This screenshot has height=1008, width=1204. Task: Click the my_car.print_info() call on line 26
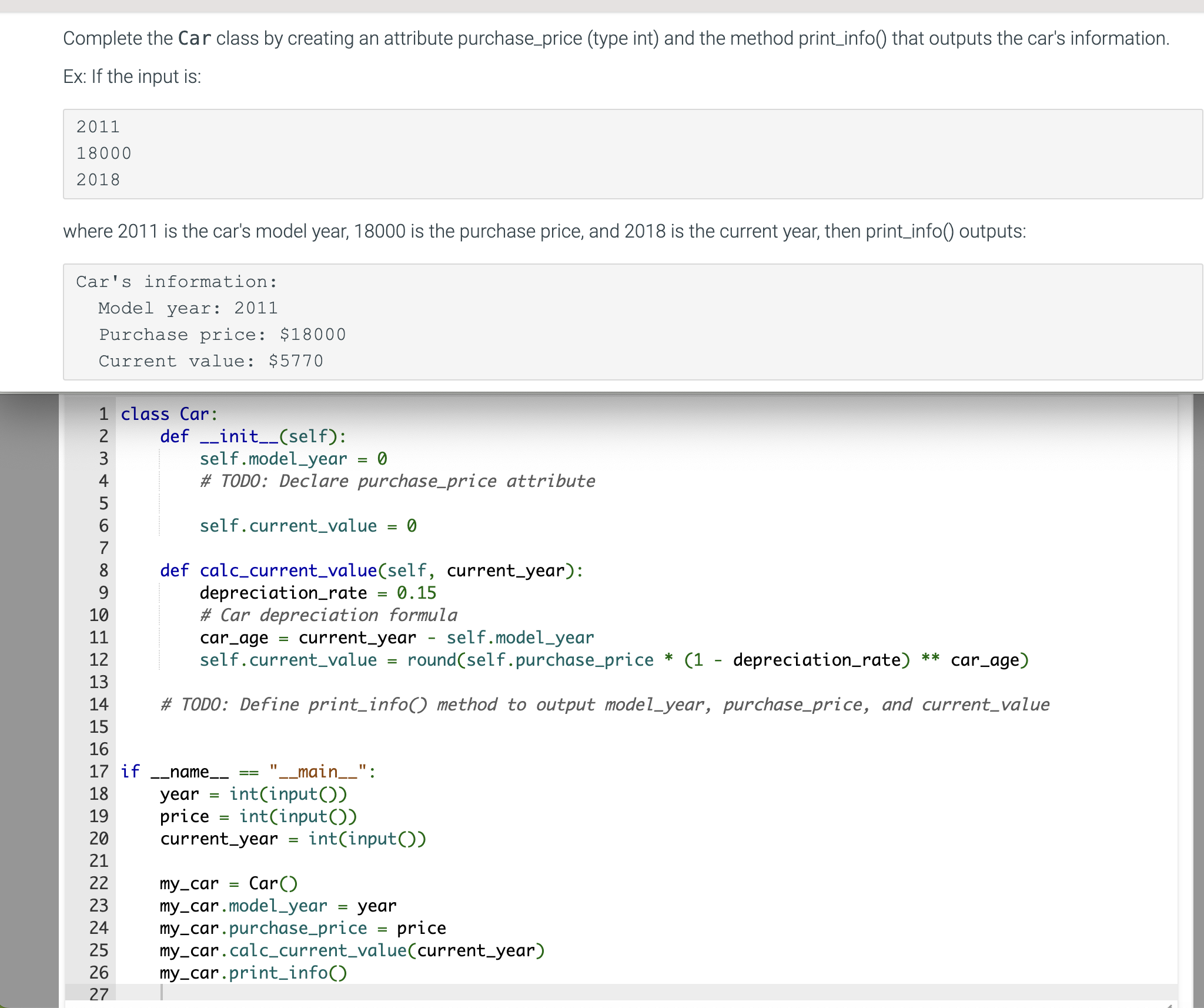click(253, 973)
